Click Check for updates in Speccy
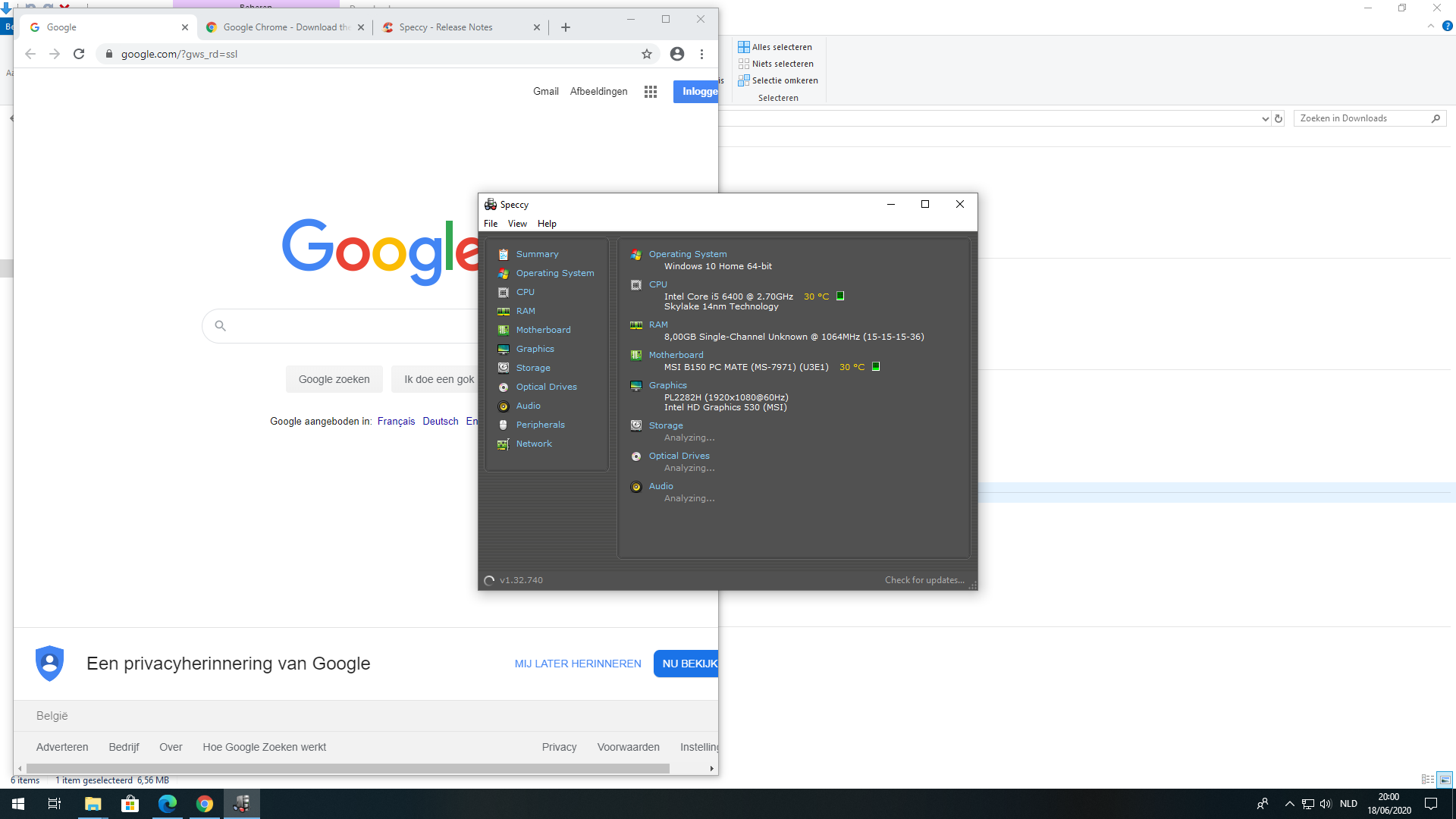 924,580
